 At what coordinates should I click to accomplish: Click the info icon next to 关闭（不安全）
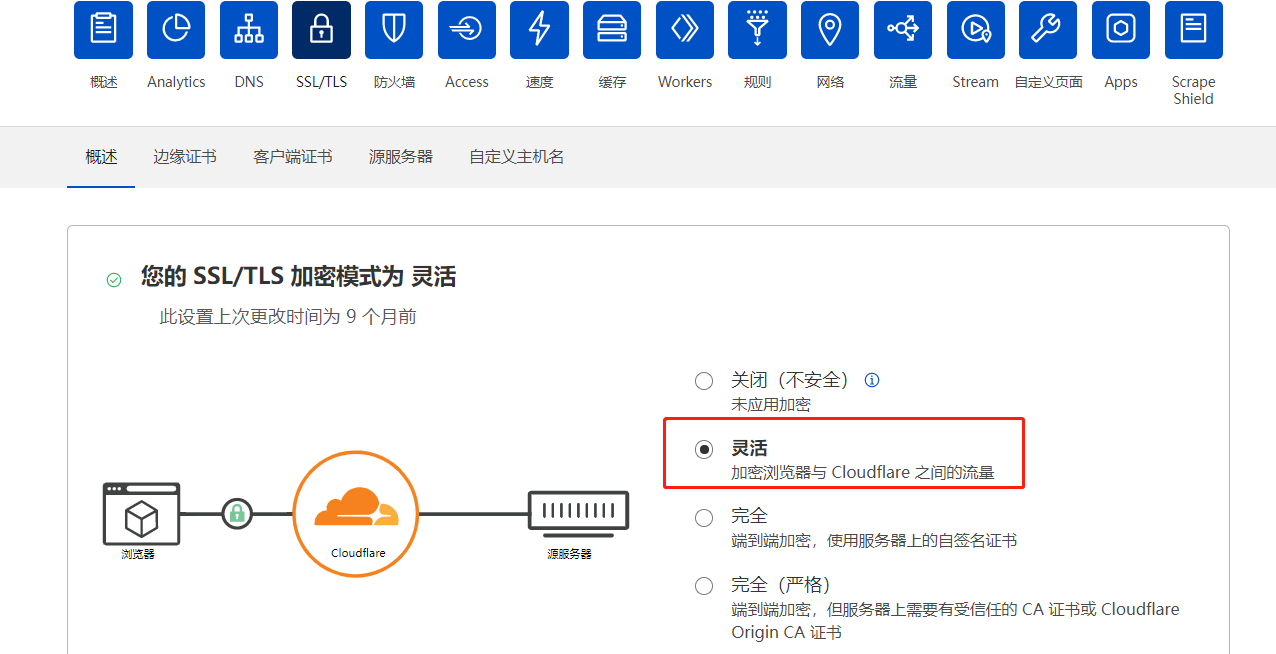point(872,380)
